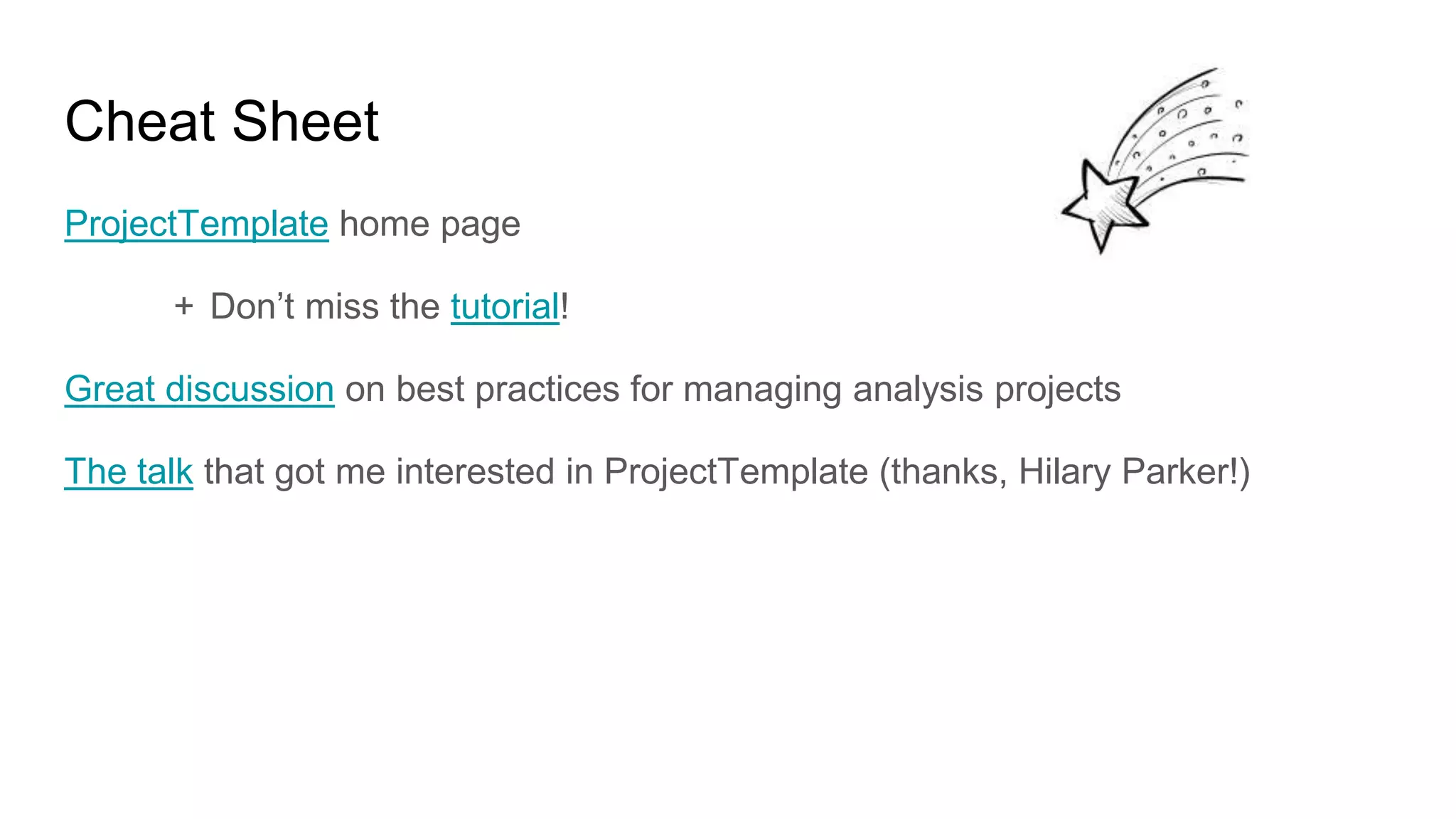This screenshot has height=819, width=1456.
Task: Click the 'home page' text
Action: (x=430, y=225)
